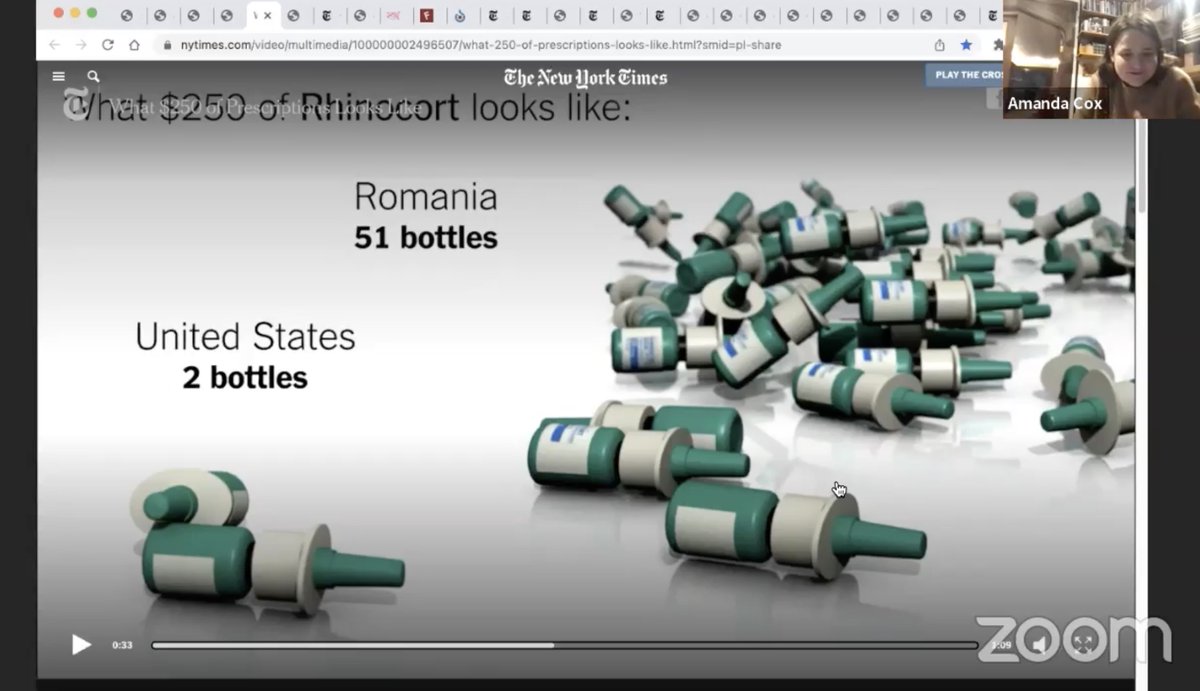Close the active browser tab
Screen dimensions: 1200x691
coord(267,15)
